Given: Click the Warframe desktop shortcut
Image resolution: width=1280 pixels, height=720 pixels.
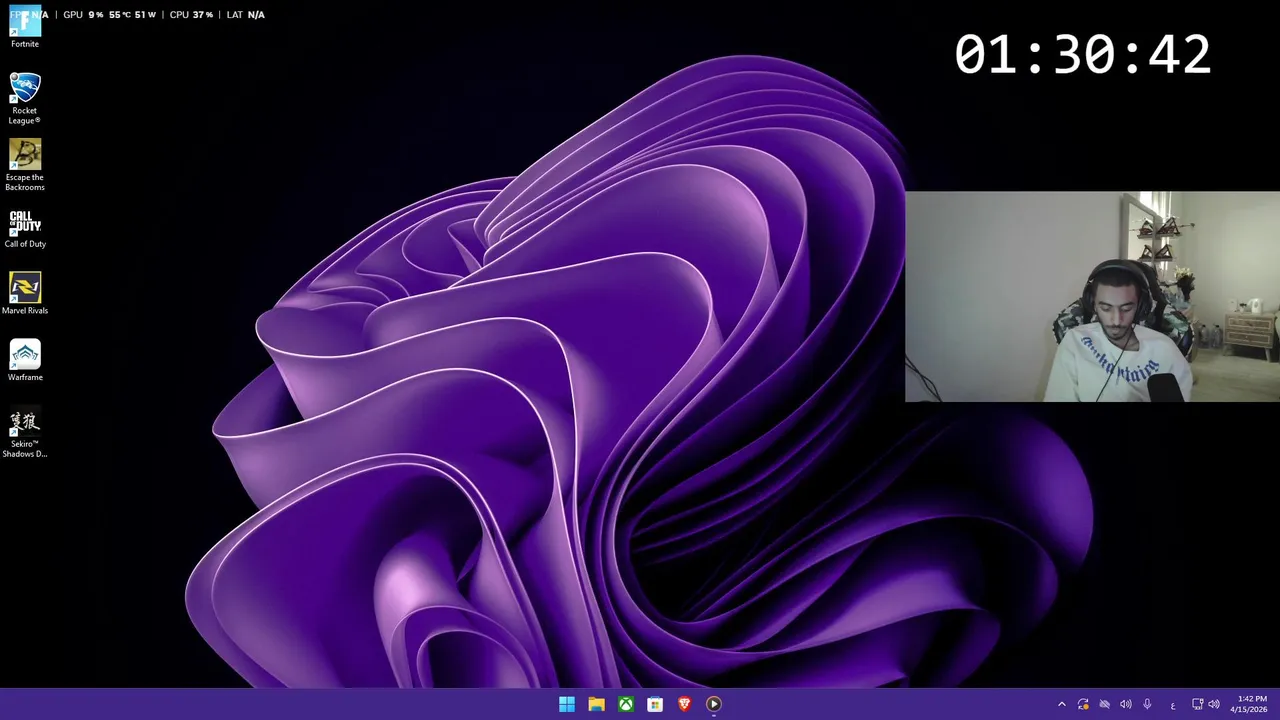Looking at the screenshot, I should (x=25, y=361).
